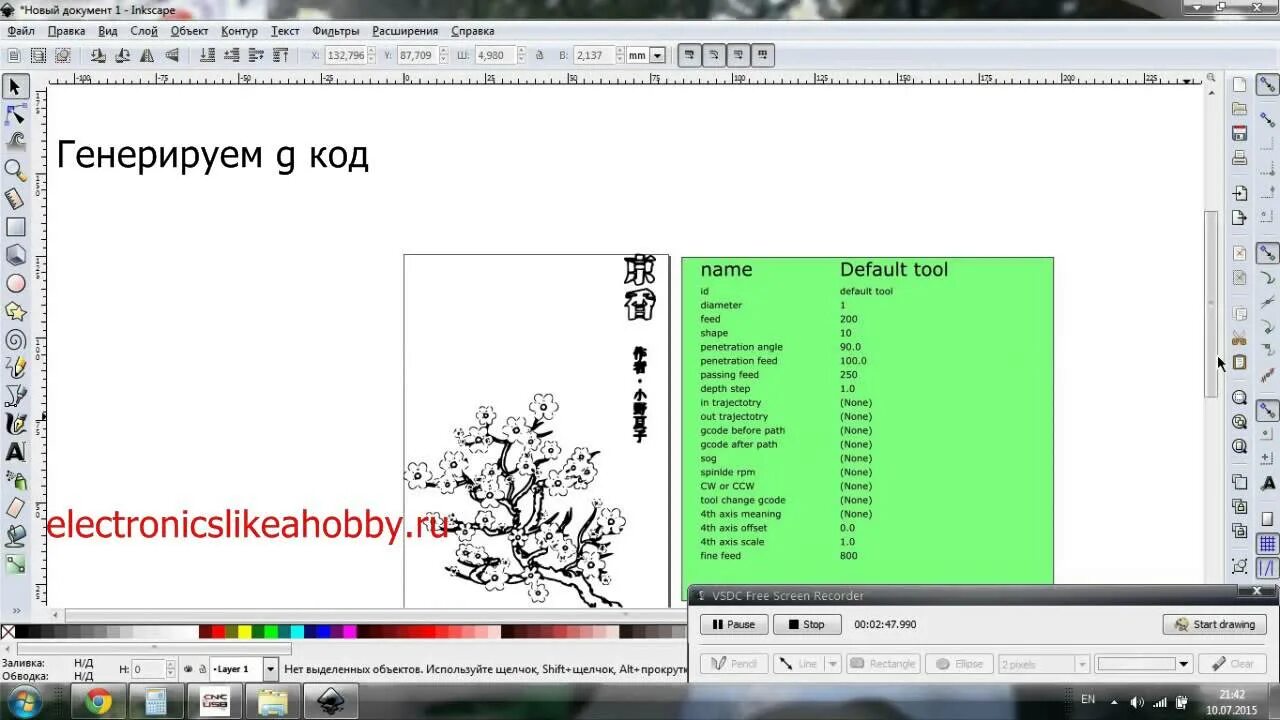Select the Zoom magnifier tool in toolbox
Image resolution: width=1280 pixels, height=720 pixels.
coord(15,171)
